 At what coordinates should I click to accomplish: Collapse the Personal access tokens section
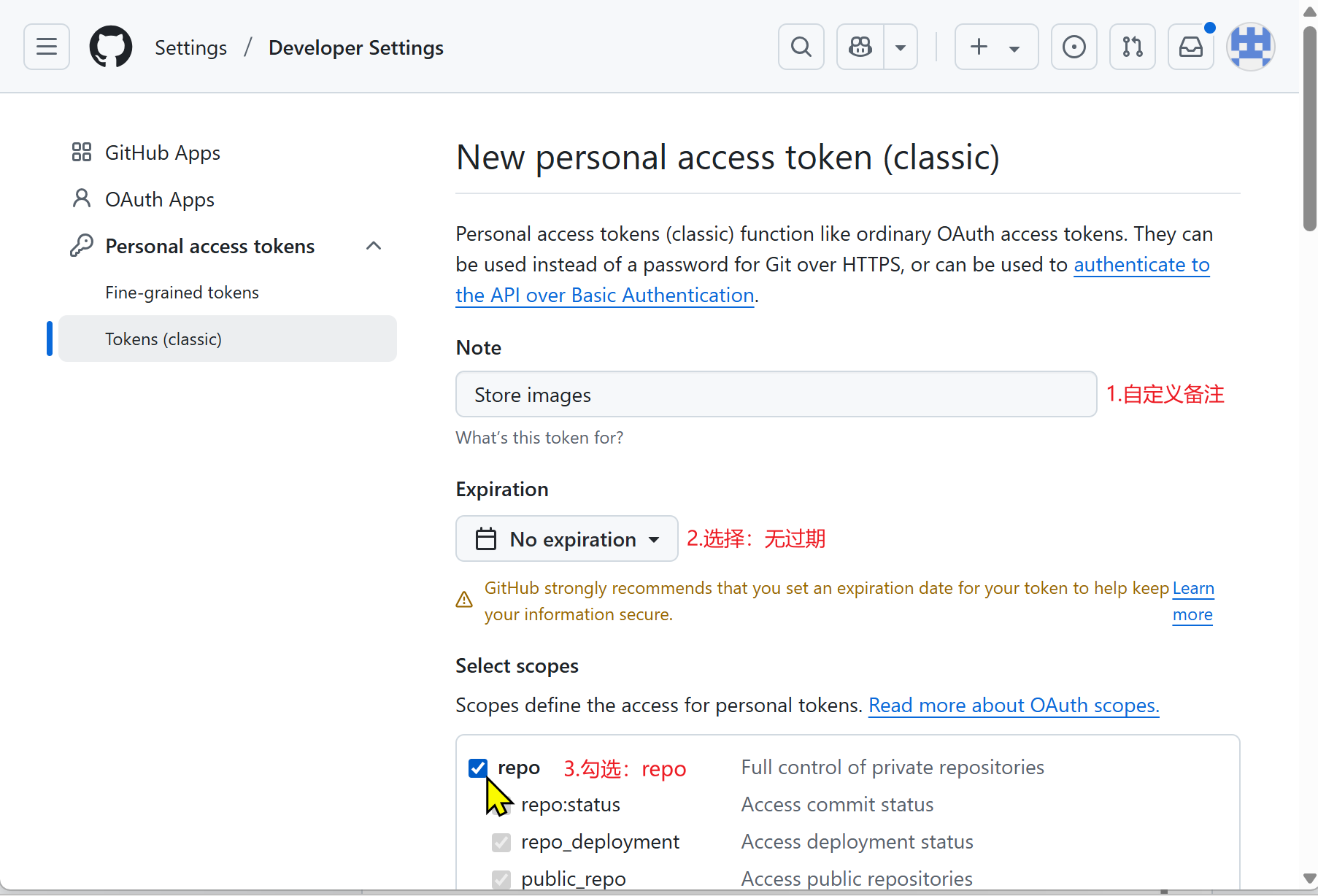(374, 246)
